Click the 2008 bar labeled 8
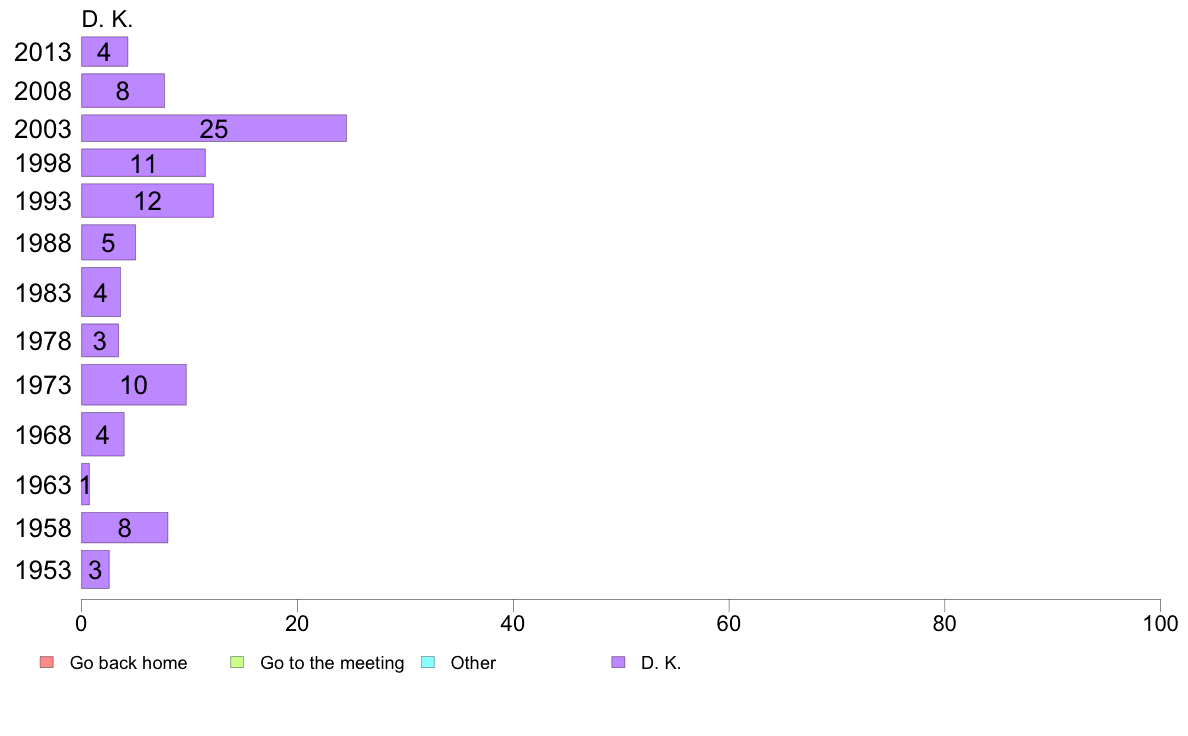This screenshot has height=736, width=1188. [123, 91]
